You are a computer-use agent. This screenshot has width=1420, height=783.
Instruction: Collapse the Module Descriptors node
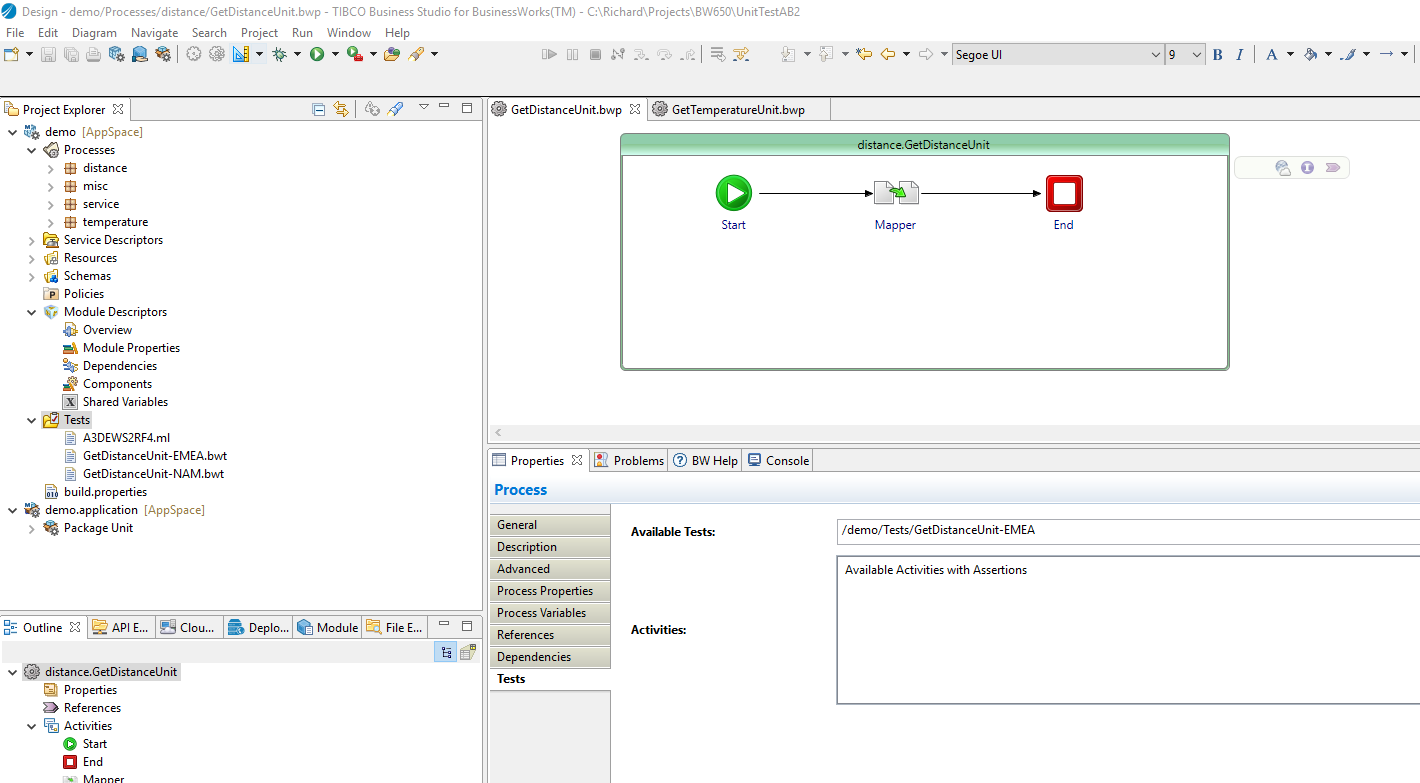tap(32, 312)
